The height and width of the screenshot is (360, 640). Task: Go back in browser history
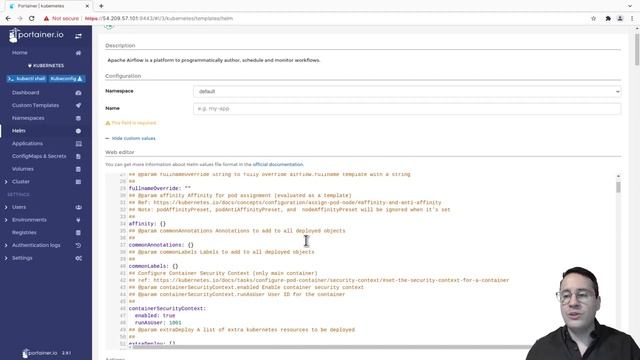coord(8,18)
